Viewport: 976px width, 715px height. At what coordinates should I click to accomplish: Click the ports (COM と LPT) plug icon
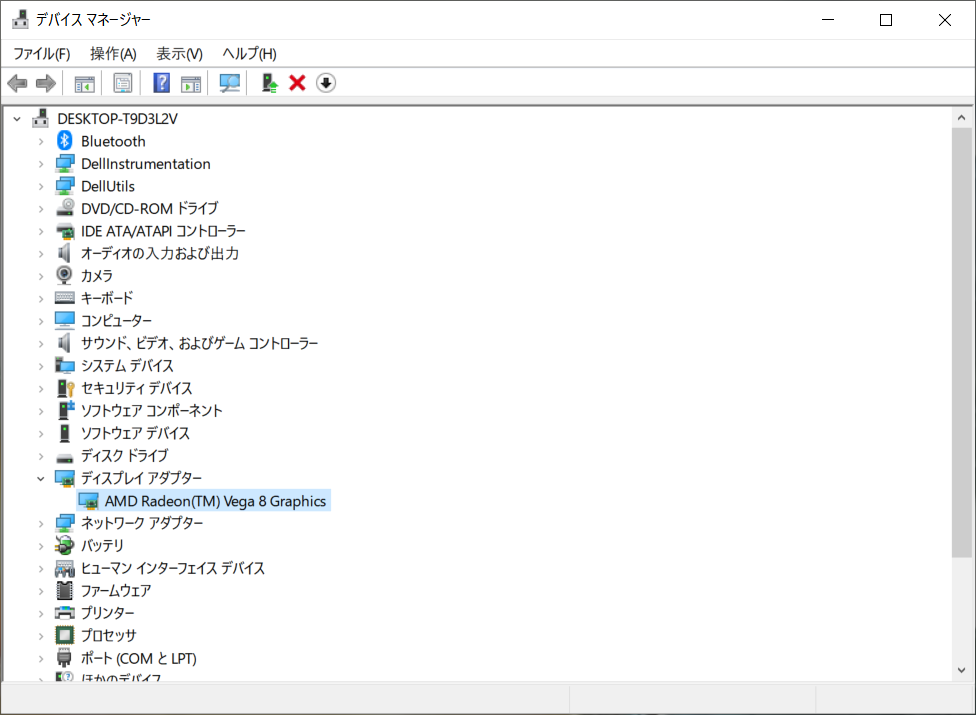pos(64,658)
